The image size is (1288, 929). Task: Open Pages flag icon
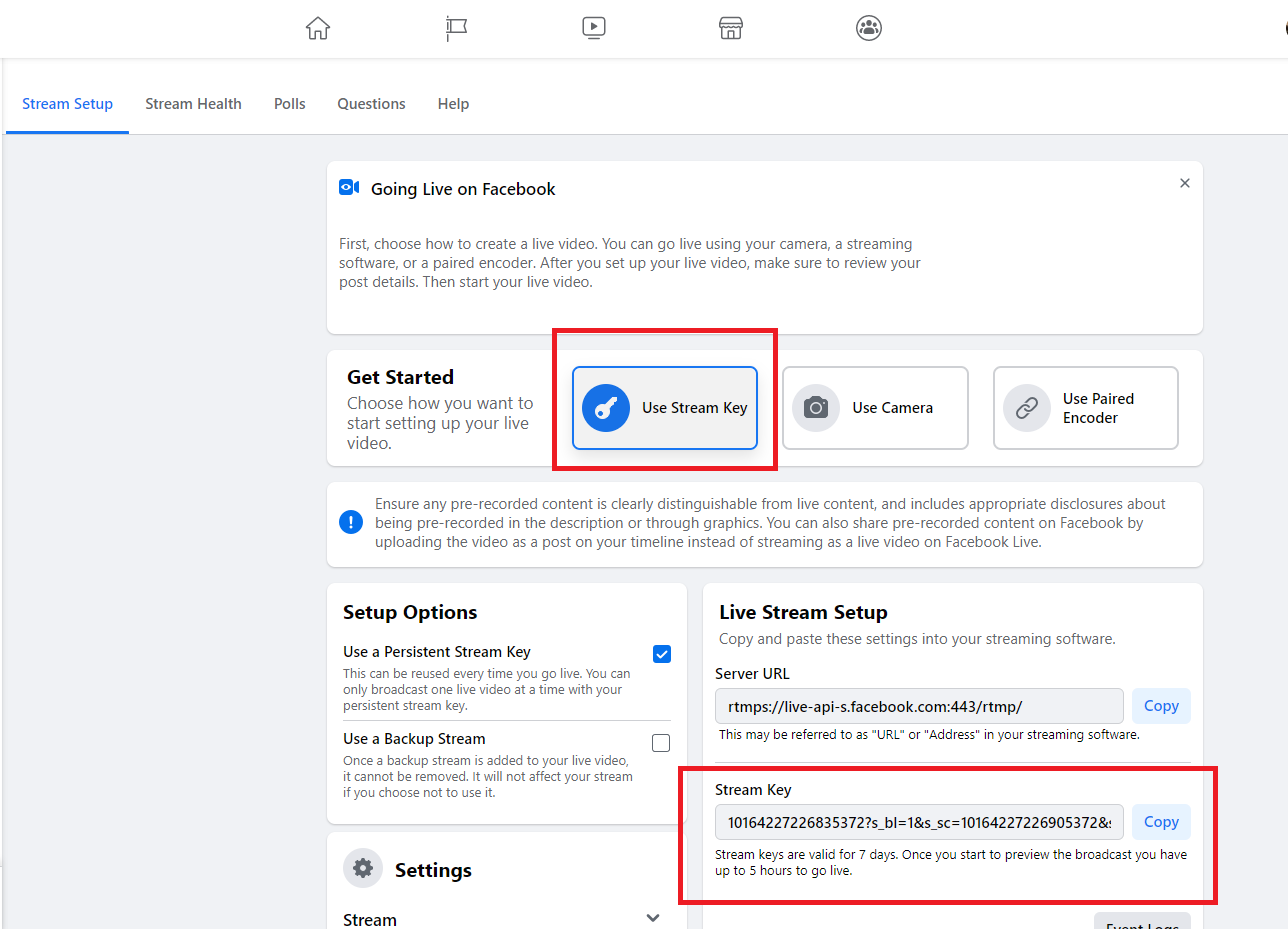click(x=456, y=28)
